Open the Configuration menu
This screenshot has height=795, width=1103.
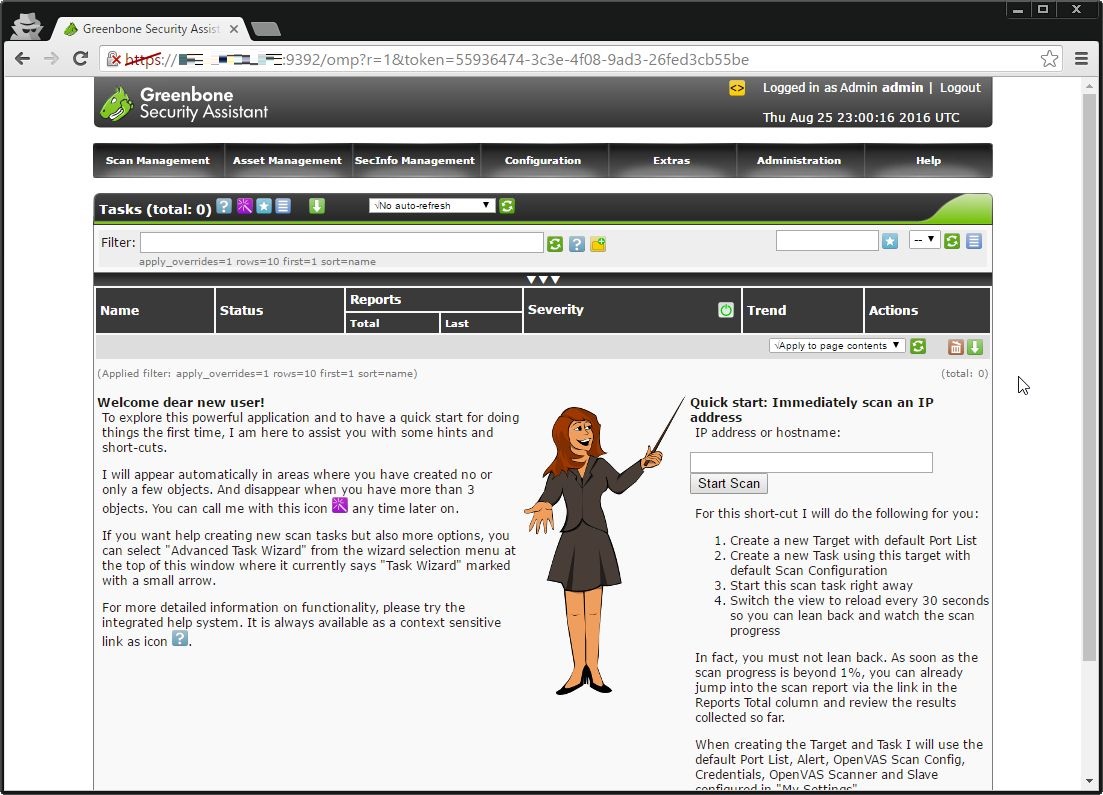pyautogui.click(x=543, y=160)
